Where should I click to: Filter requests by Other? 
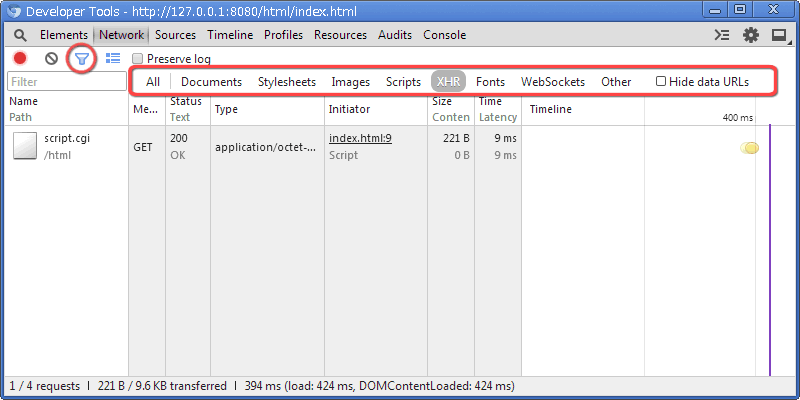616,82
